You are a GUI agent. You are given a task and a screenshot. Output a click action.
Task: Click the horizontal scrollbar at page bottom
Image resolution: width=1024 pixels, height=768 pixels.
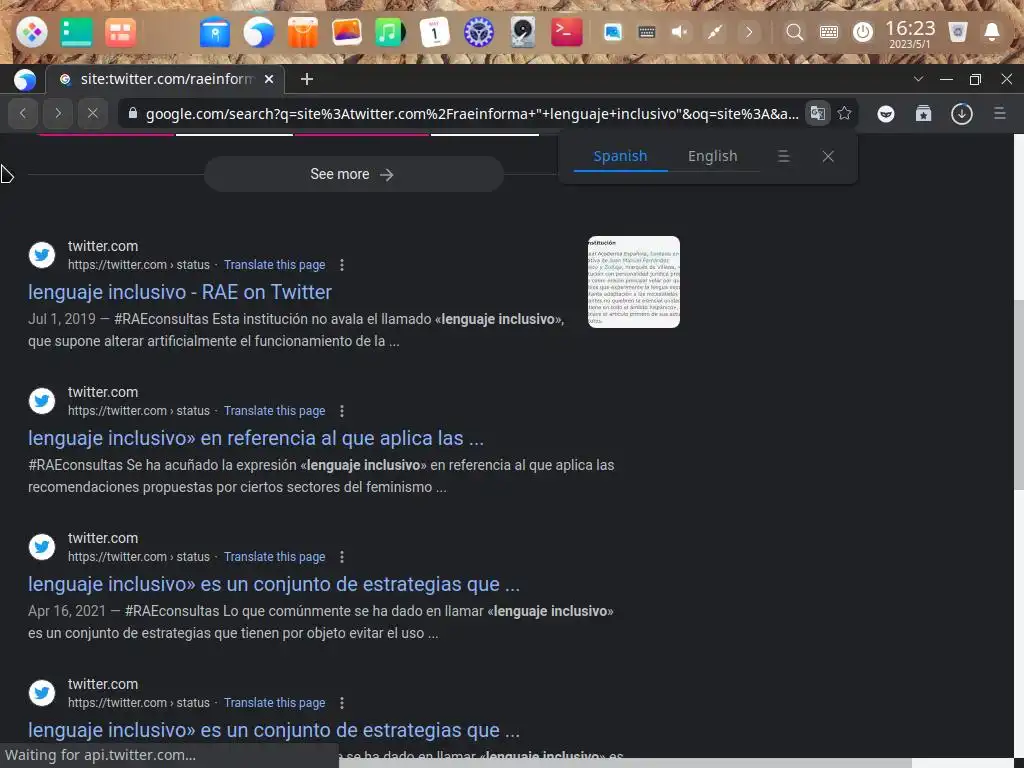coord(624,763)
